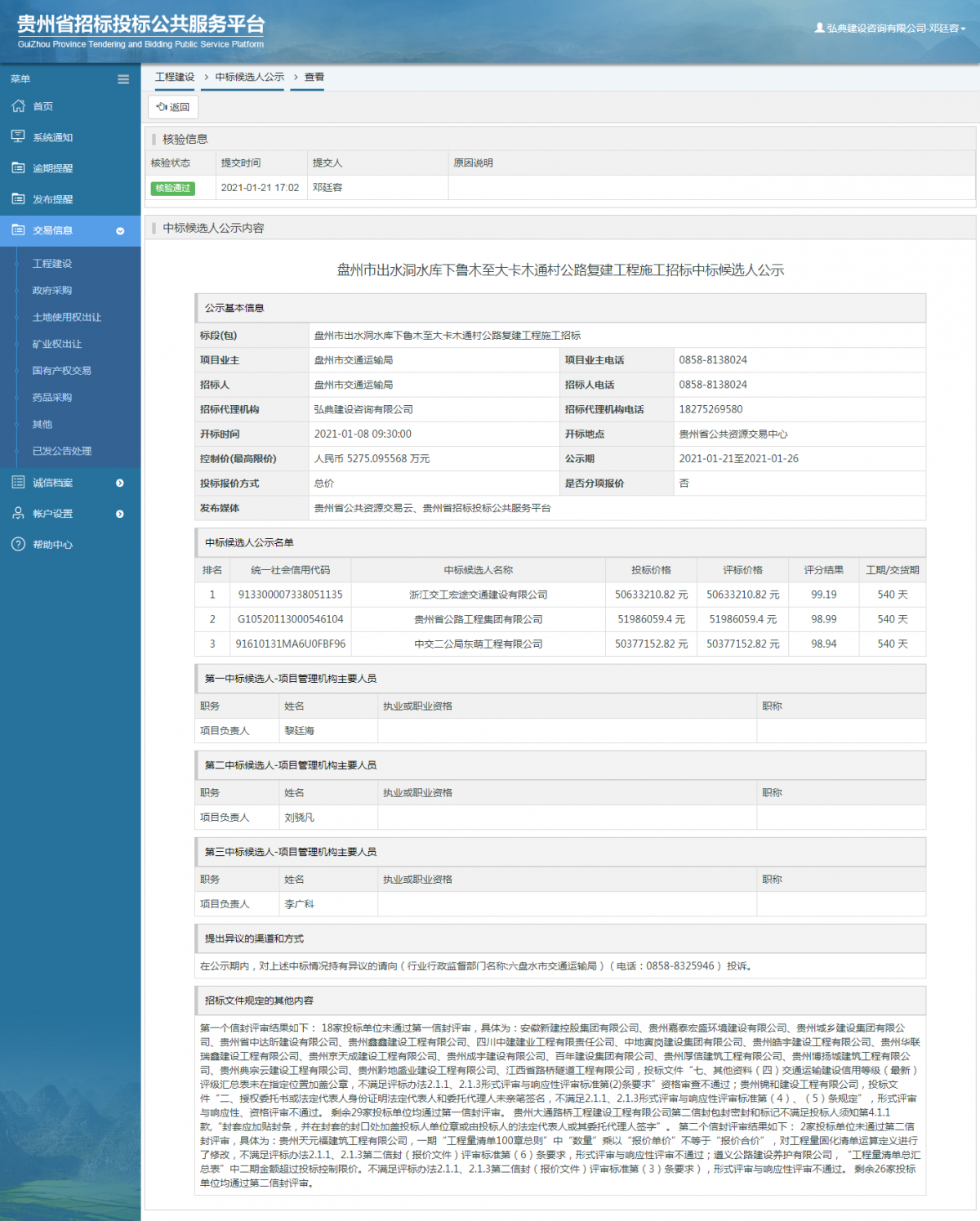Click agency name 弘典建设咨询有限公司 in table
Screen dimensions: 980x1221
[363, 409]
